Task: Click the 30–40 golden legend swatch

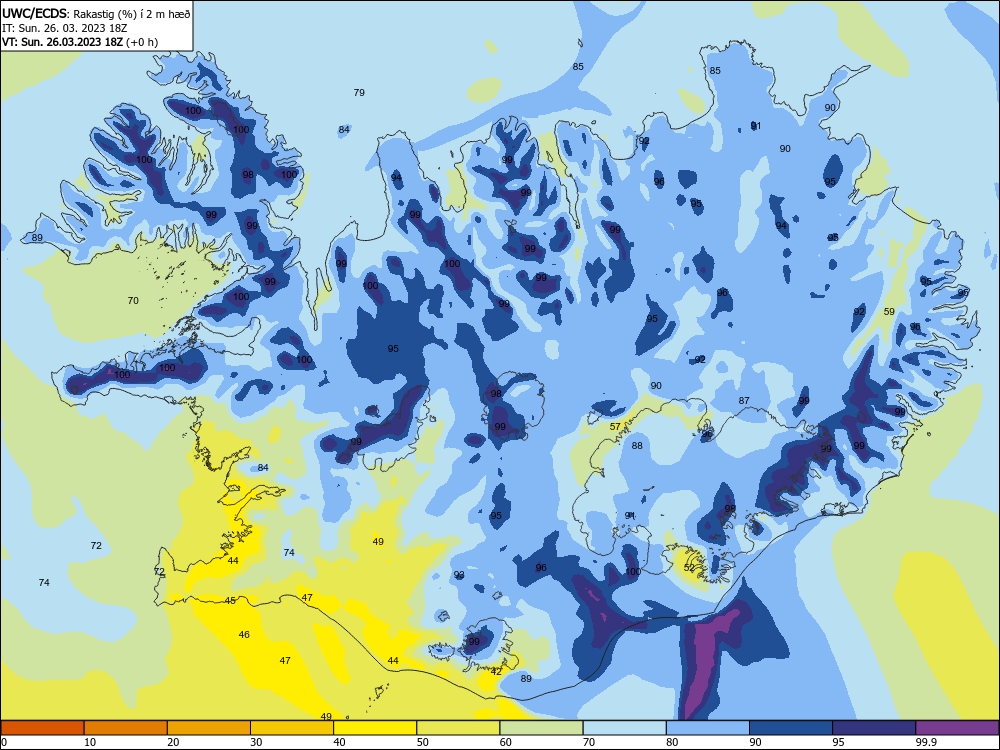Action: coord(292,728)
